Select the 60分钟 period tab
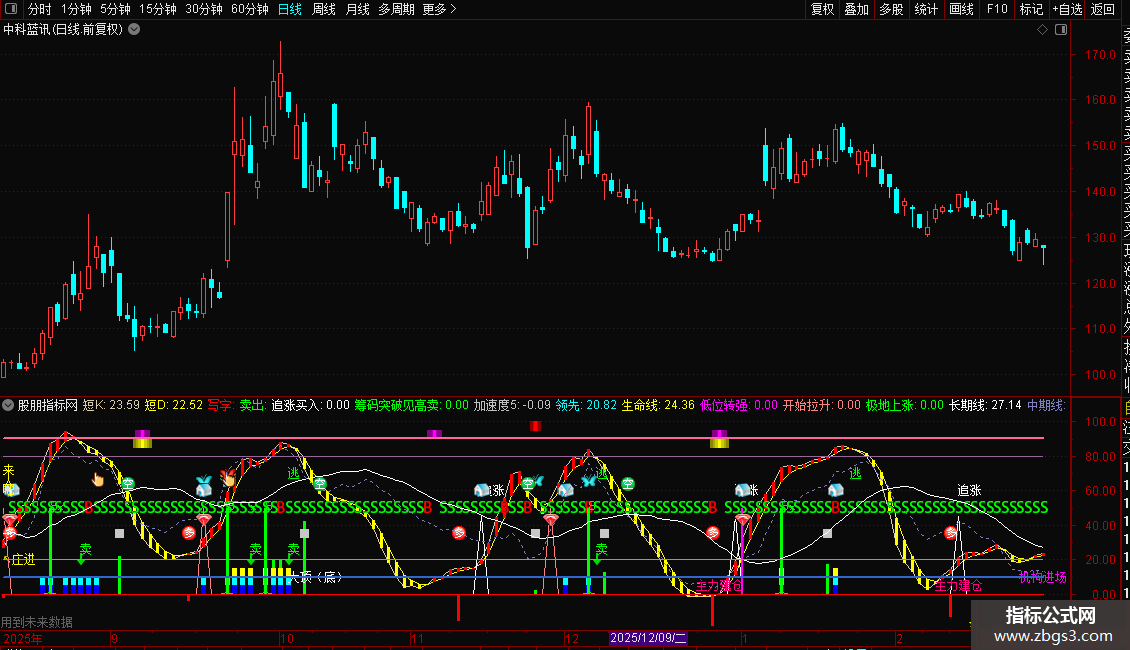1130x650 pixels. point(249,9)
